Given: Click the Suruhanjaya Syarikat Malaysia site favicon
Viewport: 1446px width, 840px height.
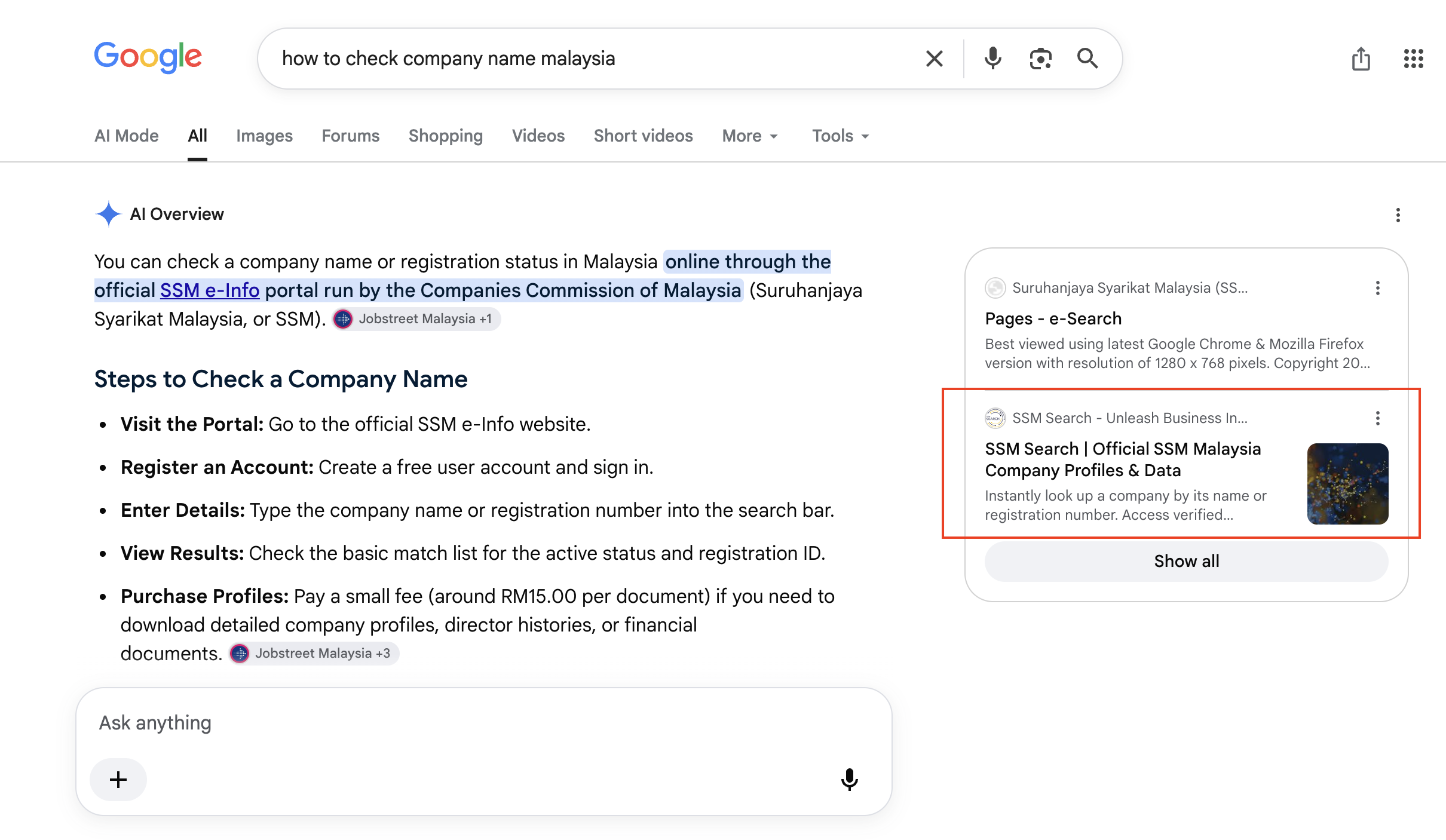Looking at the screenshot, I should tap(995, 288).
